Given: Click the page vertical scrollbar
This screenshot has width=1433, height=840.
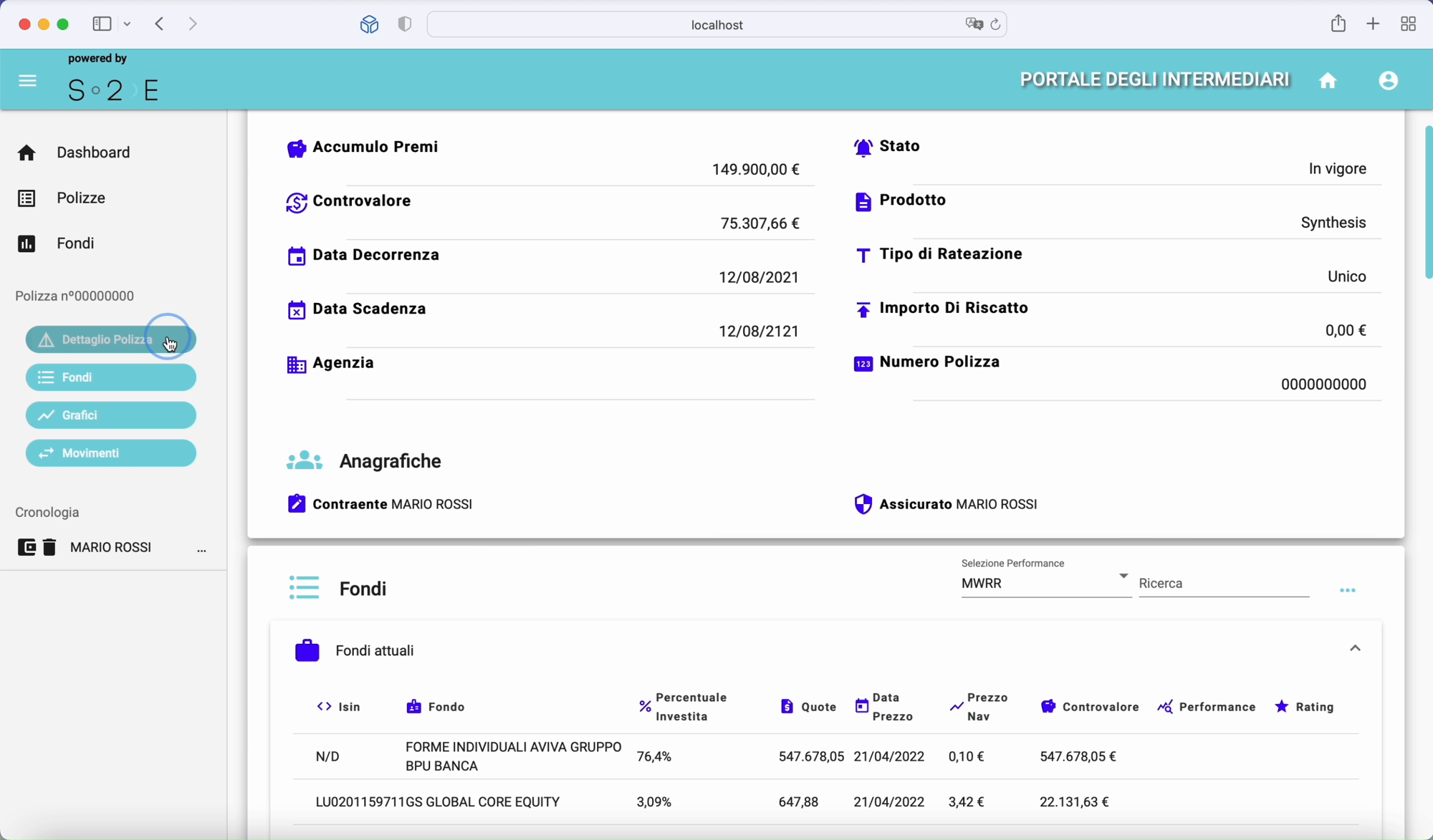Looking at the screenshot, I should coord(1427,203).
